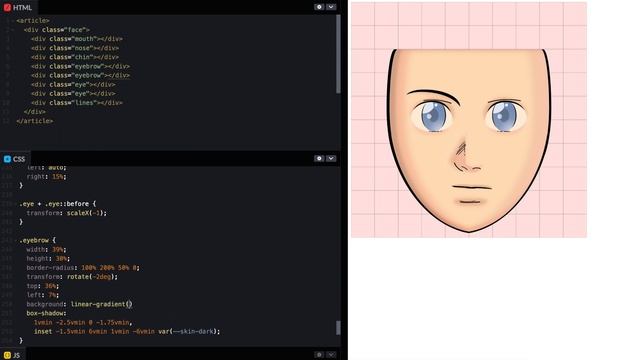
Task: Click the closing </div> line in HTML
Action: pyautogui.click(x=35, y=112)
